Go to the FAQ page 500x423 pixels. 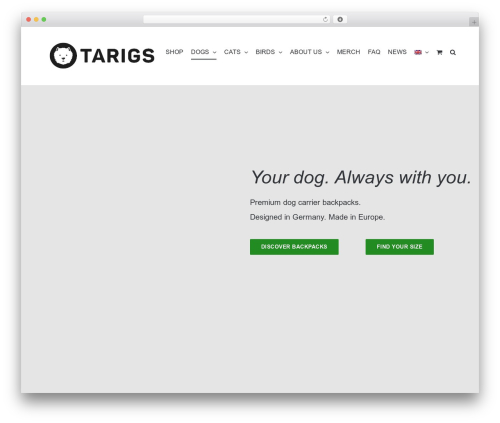tap(374, 52)
